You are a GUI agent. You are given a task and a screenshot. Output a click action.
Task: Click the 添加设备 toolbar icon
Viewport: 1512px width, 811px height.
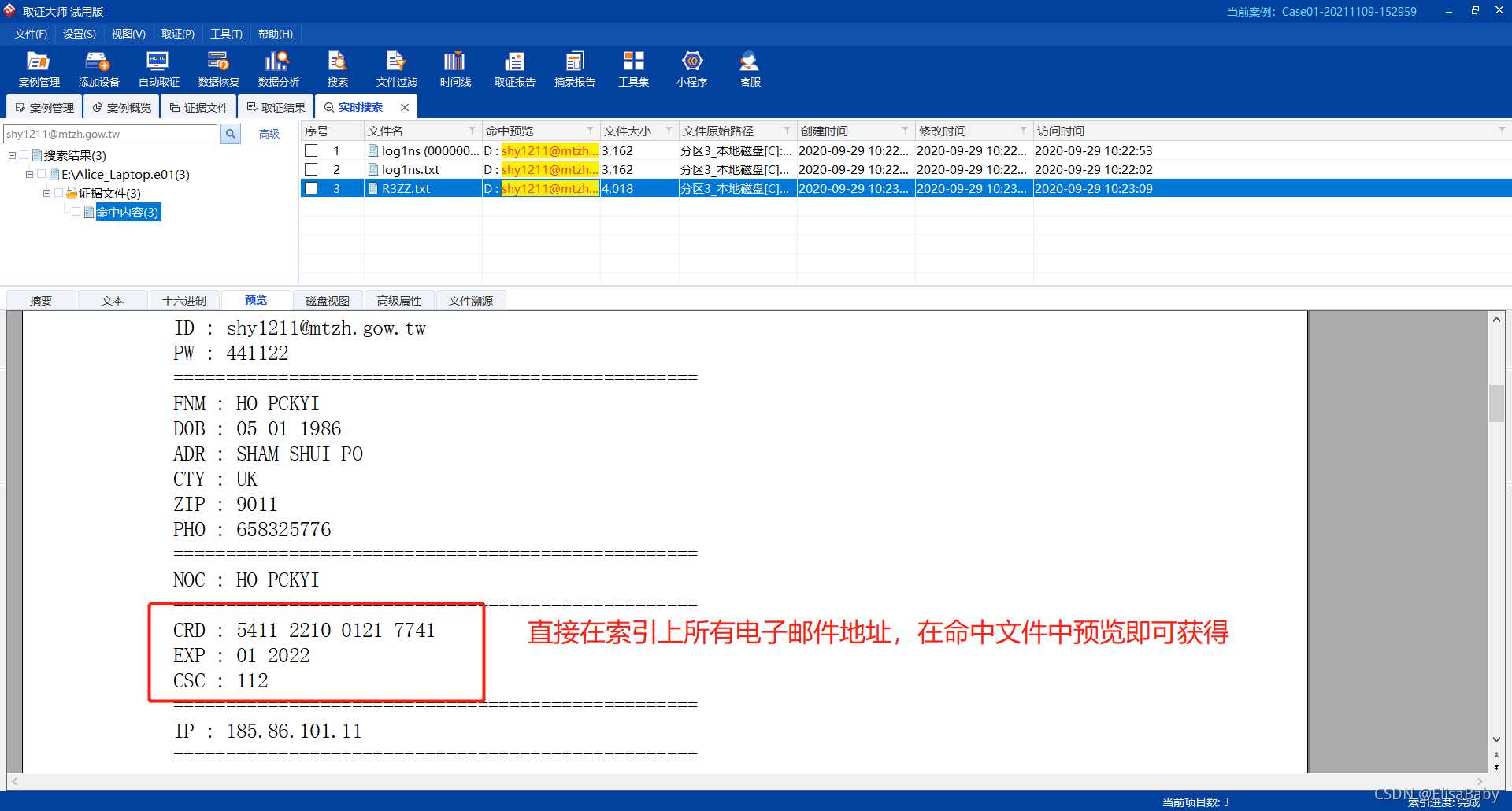pos(98,69)
